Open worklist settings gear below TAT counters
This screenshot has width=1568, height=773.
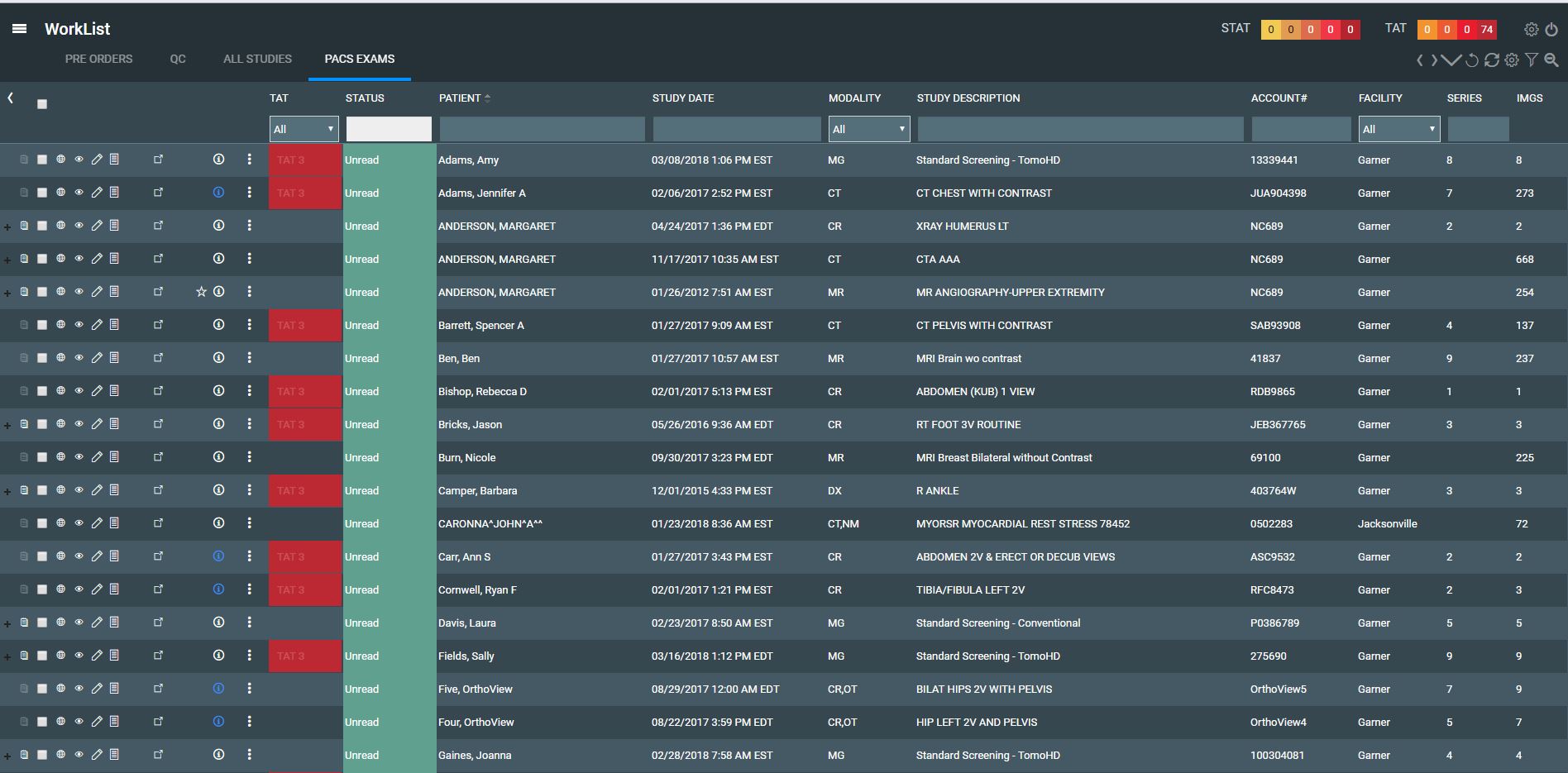[1512, 60]
